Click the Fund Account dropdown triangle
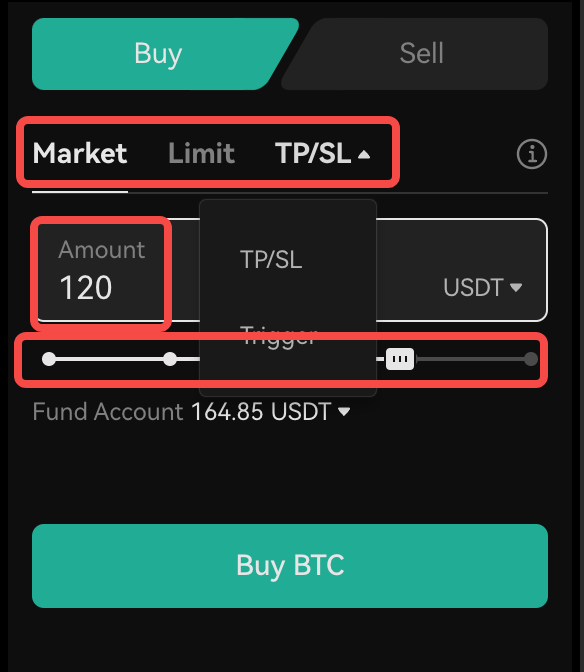This screenshot has width=584, height=672. 344,412
